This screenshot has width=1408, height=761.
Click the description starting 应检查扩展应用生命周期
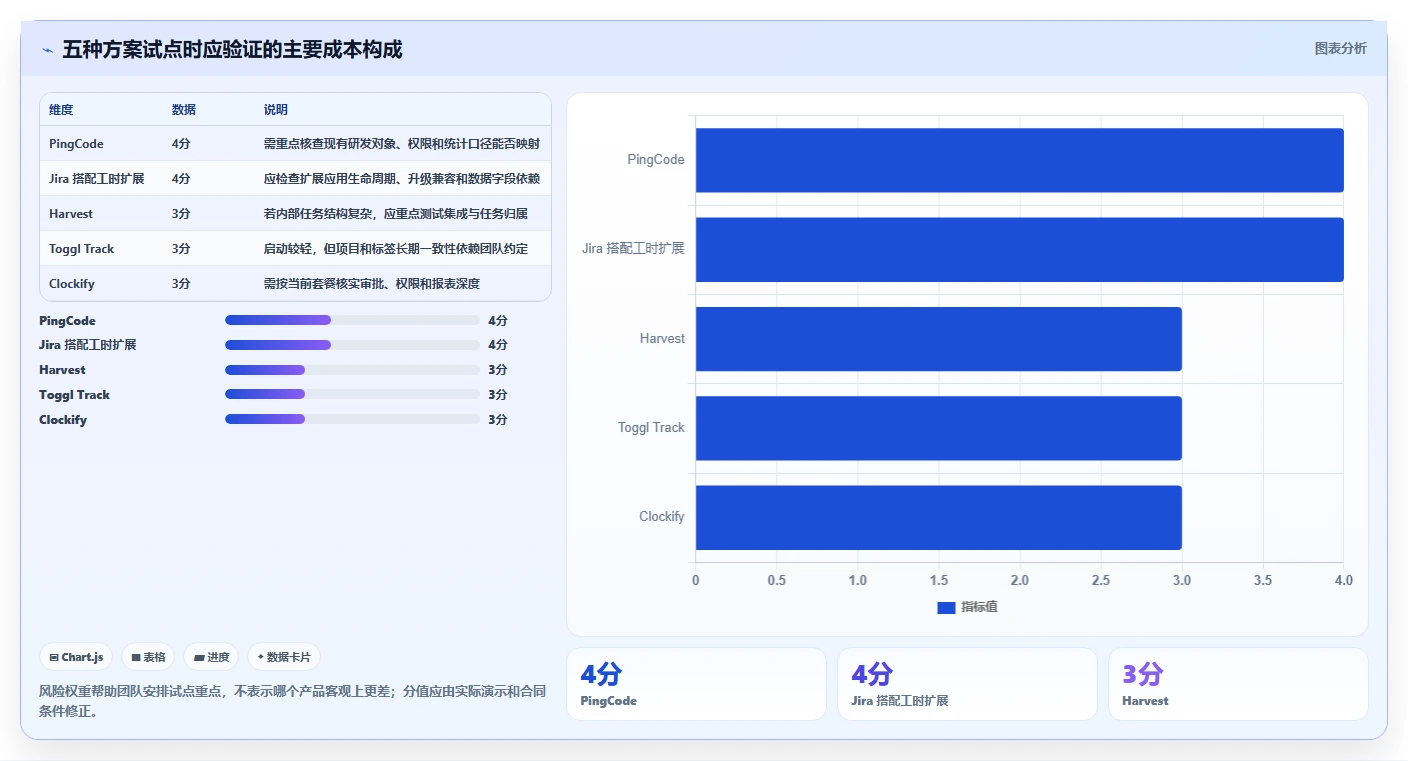402,179
